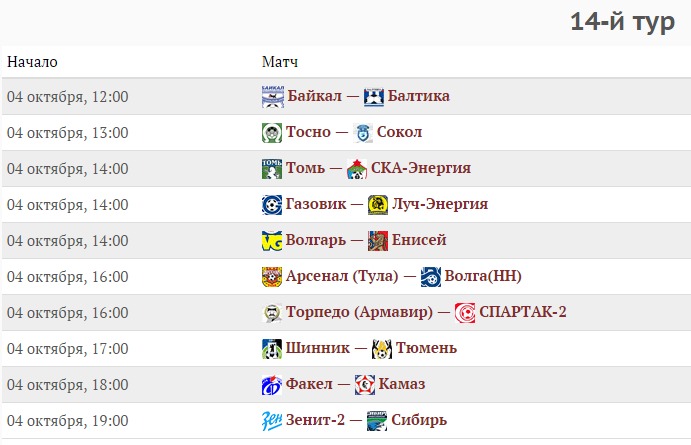Click the СПАРТАК-2 red logo icon
The width and height of the screenshot is (691, 445).
(465, 313)
